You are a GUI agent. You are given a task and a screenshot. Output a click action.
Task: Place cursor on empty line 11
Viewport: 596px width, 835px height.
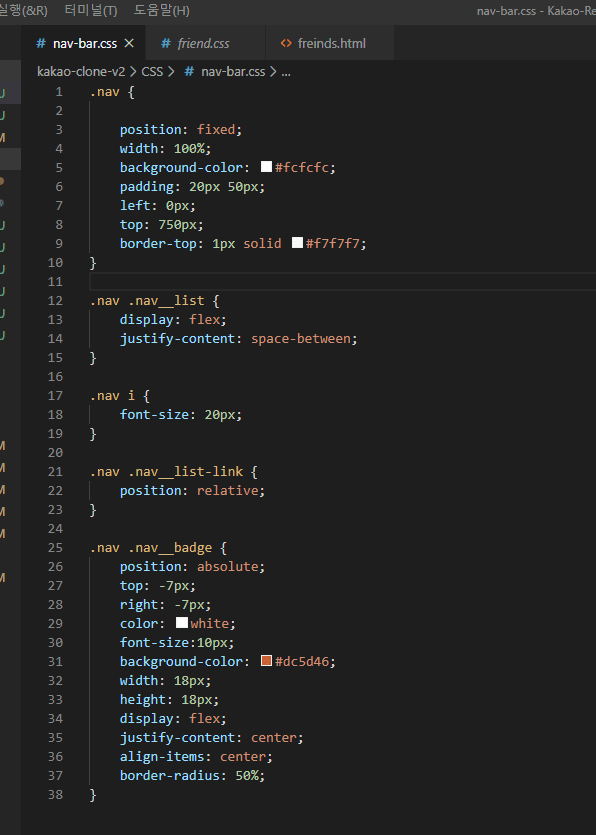(x=342, y=281)
